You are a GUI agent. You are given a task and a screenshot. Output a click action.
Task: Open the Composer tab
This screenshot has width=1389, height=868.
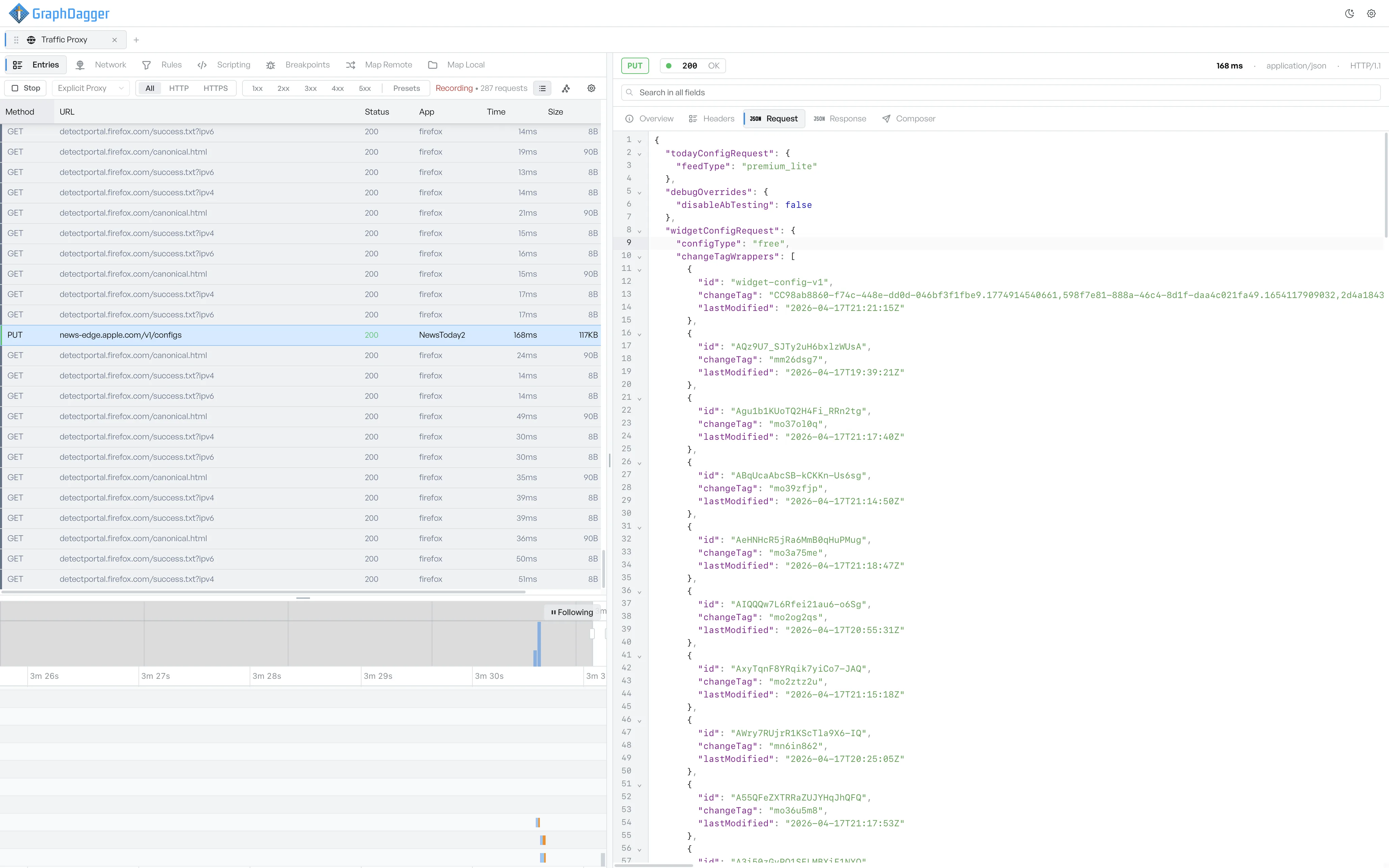(x=908, y=119)
